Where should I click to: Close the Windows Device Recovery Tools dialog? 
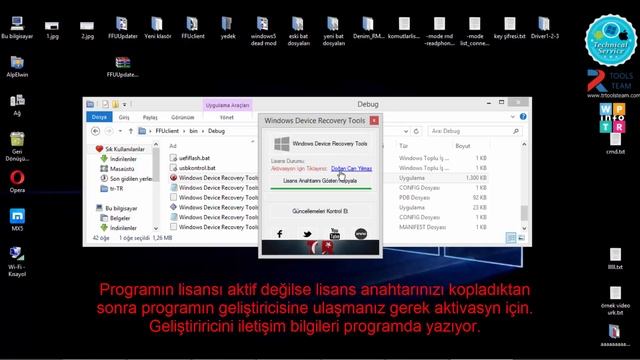[x=374, y=120]
